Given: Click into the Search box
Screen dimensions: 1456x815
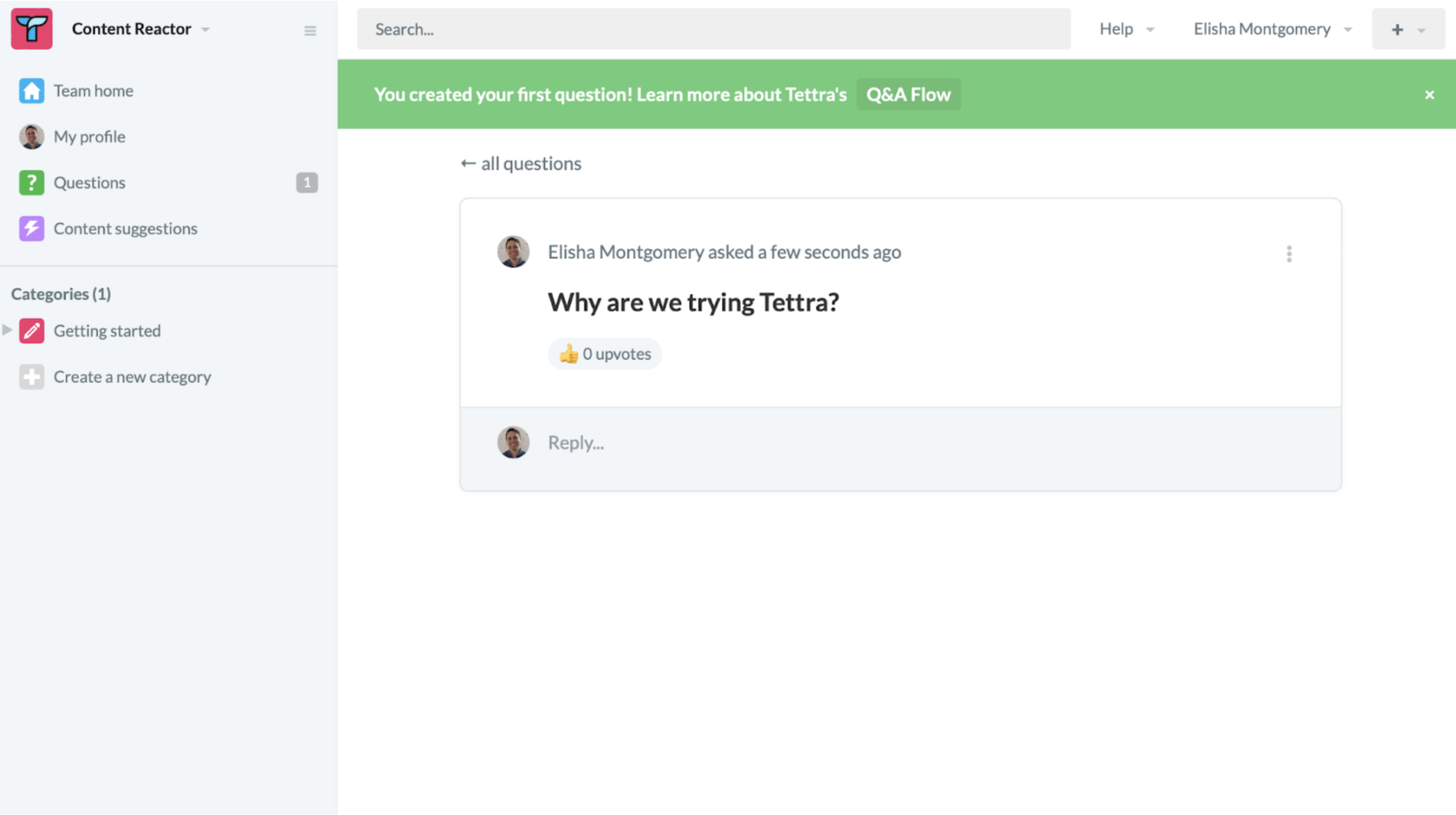Looking at the screenshot, I should (x=713, y=29).
